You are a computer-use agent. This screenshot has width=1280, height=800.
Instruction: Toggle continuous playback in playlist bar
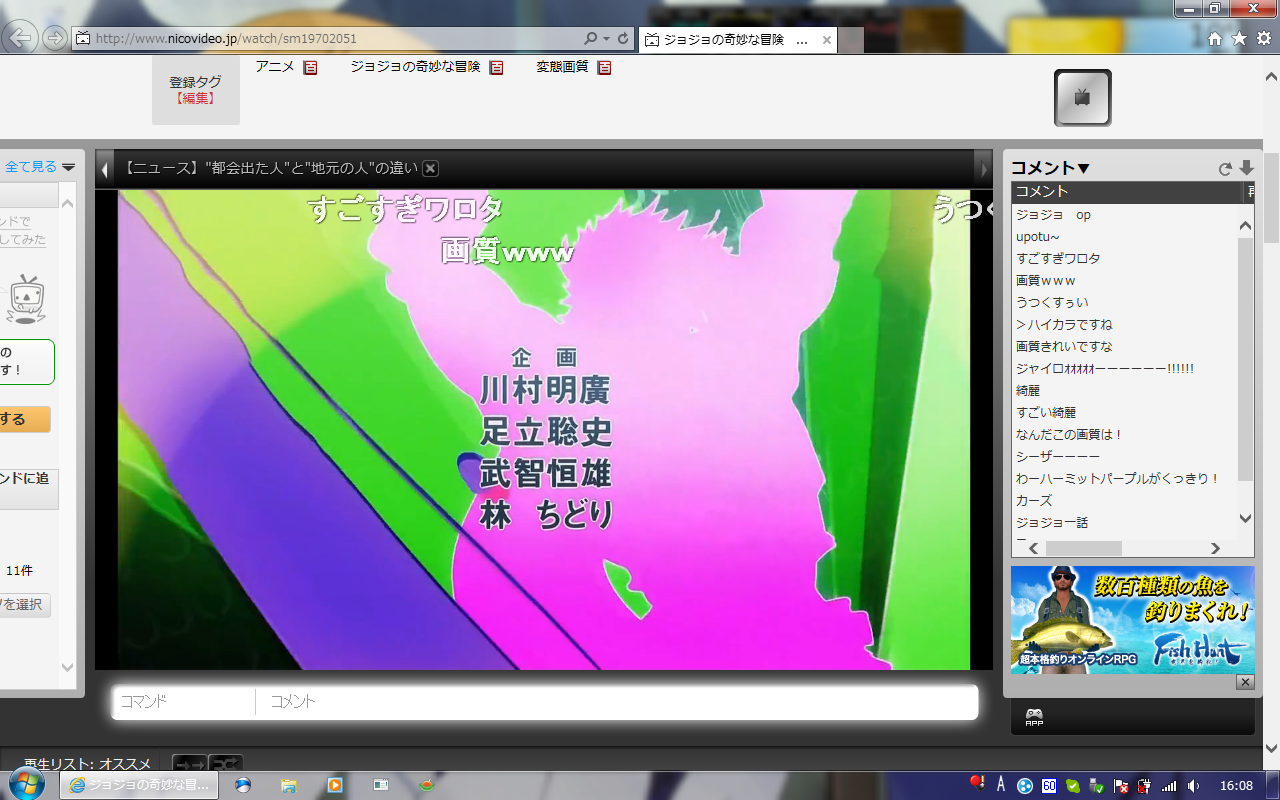point(189,763)
